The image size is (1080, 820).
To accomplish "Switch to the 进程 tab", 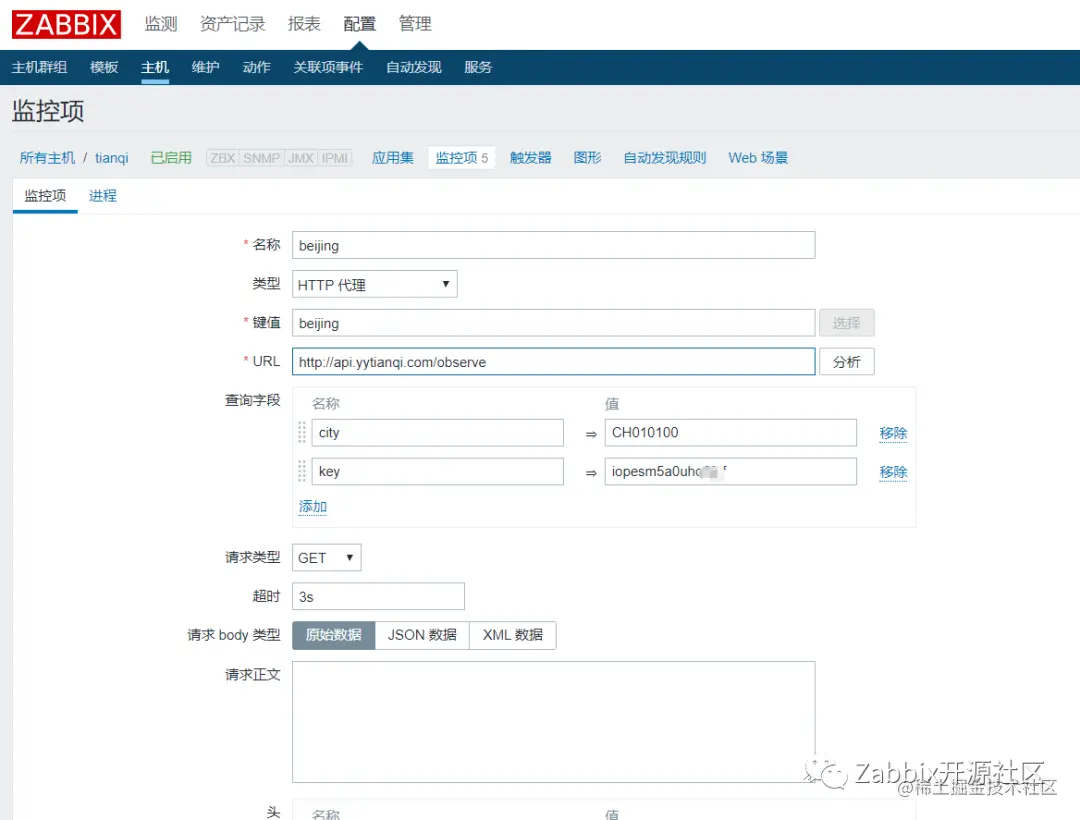I will click(102, 196).
